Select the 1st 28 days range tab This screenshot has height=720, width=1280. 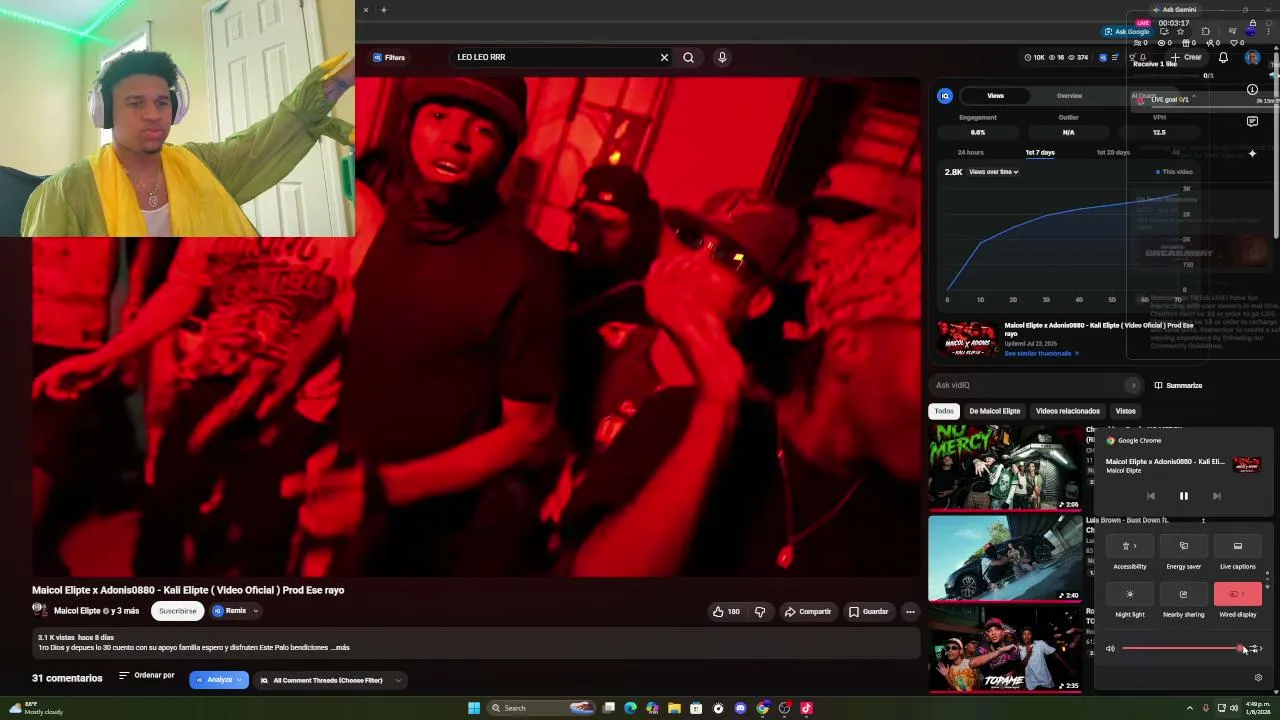pos(1113,152)
